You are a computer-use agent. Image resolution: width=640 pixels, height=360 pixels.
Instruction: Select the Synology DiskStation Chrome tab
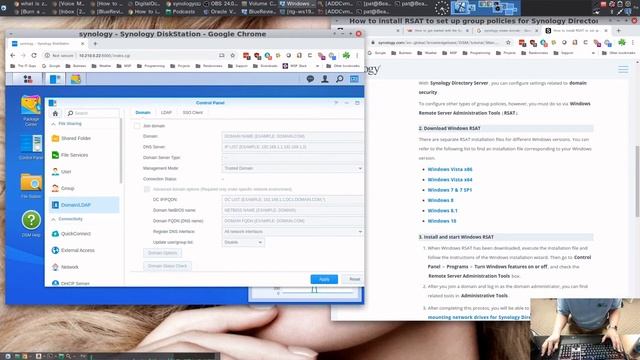coord(47,43)
